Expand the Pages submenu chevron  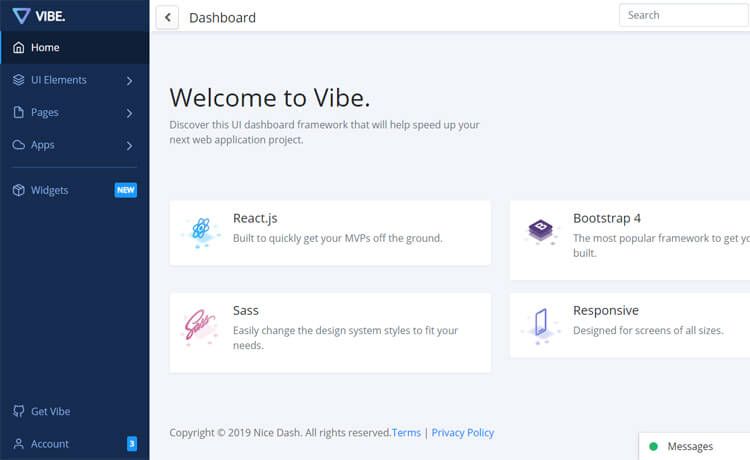tap(129, 113)
